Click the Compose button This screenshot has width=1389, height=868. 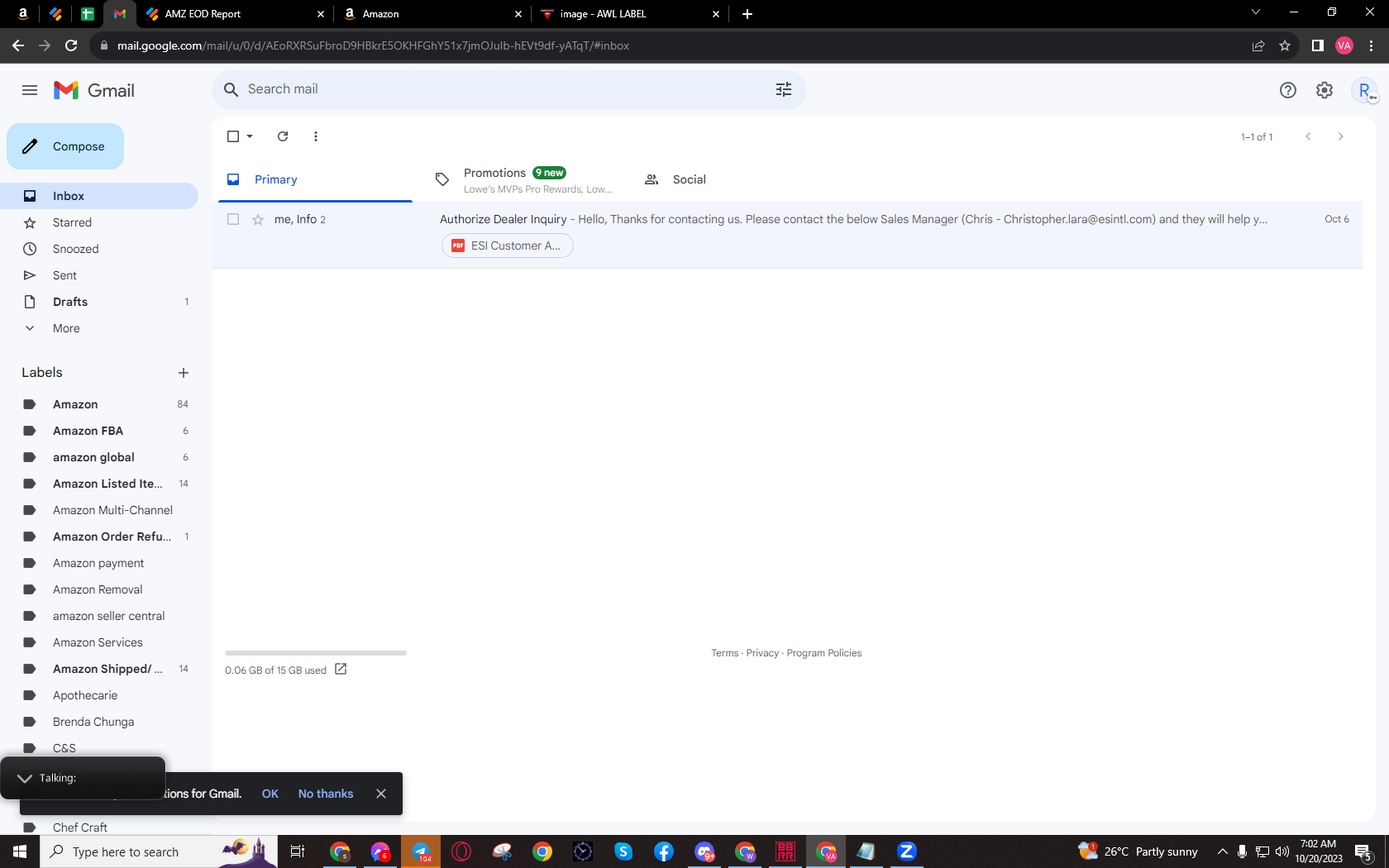(65, 146)
